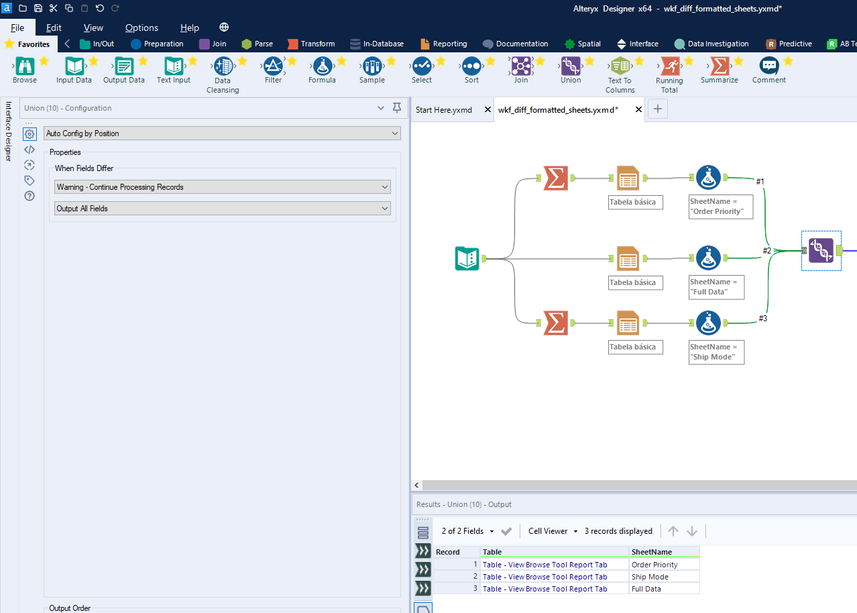Open the Output All Fields dropdown
857x613 pixels.
(x=222, y=208)
